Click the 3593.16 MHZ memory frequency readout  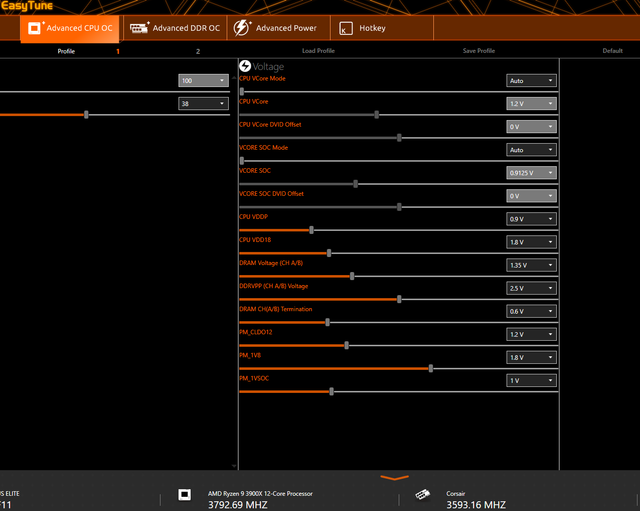pos(476,505)
